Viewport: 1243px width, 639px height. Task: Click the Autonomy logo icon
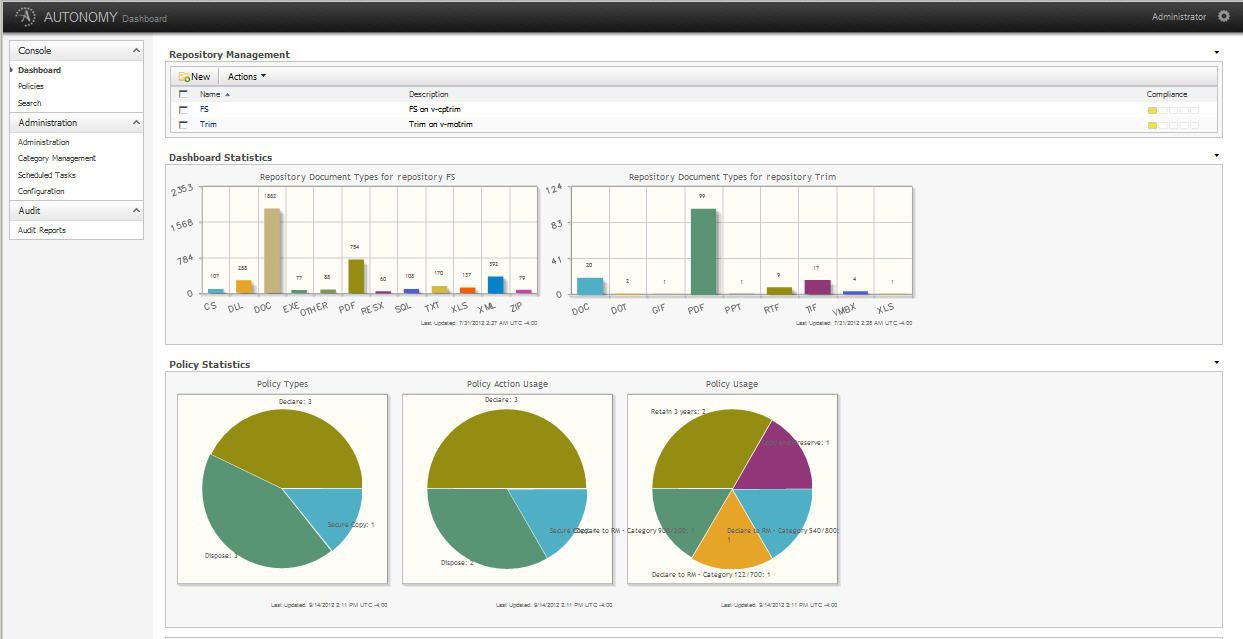(26, 16)
